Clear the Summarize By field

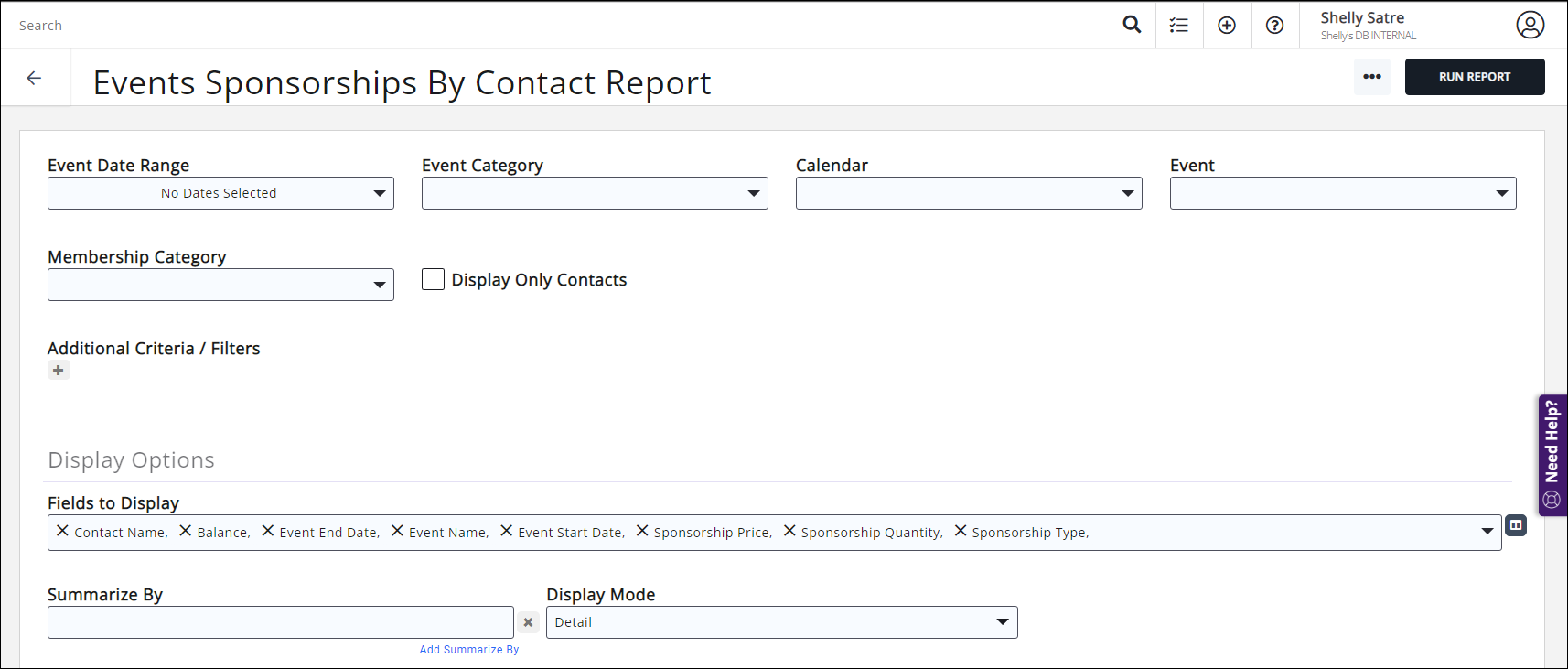point(528,622)
